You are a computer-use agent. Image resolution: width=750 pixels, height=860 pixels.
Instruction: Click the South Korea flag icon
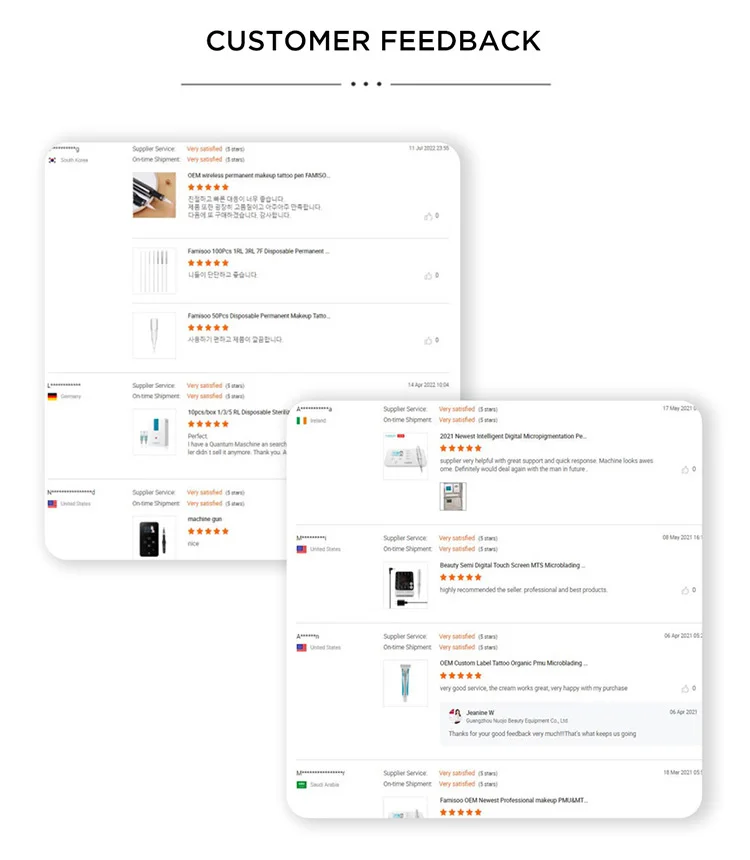point(52,160)
